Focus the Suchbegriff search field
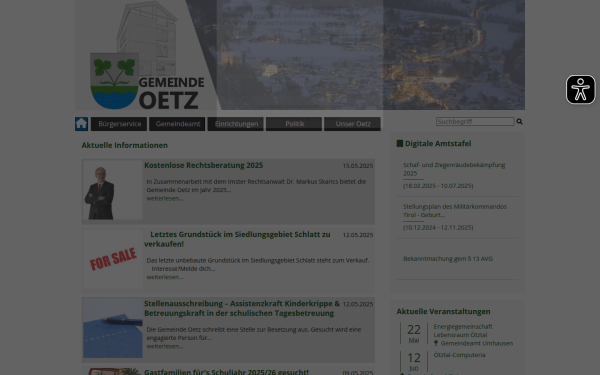This screenshot has height=375, width=600. point(475,121)
